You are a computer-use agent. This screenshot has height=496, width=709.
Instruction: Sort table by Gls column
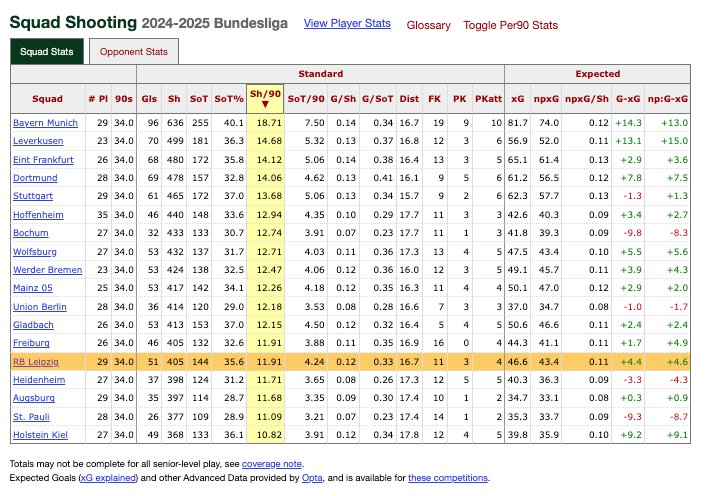pos(149,99)
